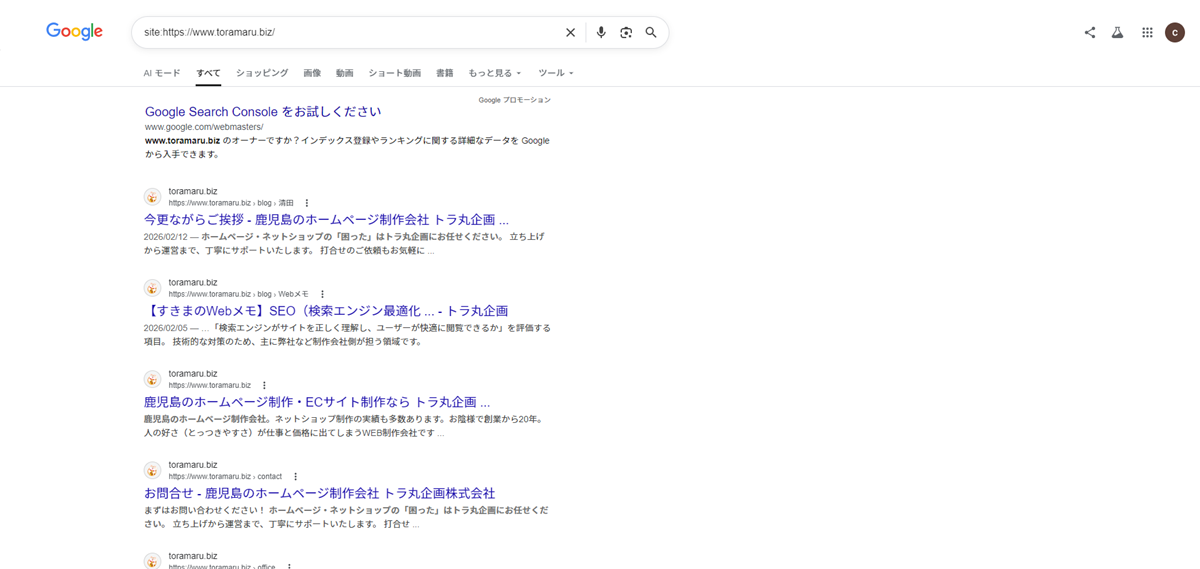Screen dimensions: 1200x569
Task: Expand the ツール dropdown
Action: (x=556, y=73)
